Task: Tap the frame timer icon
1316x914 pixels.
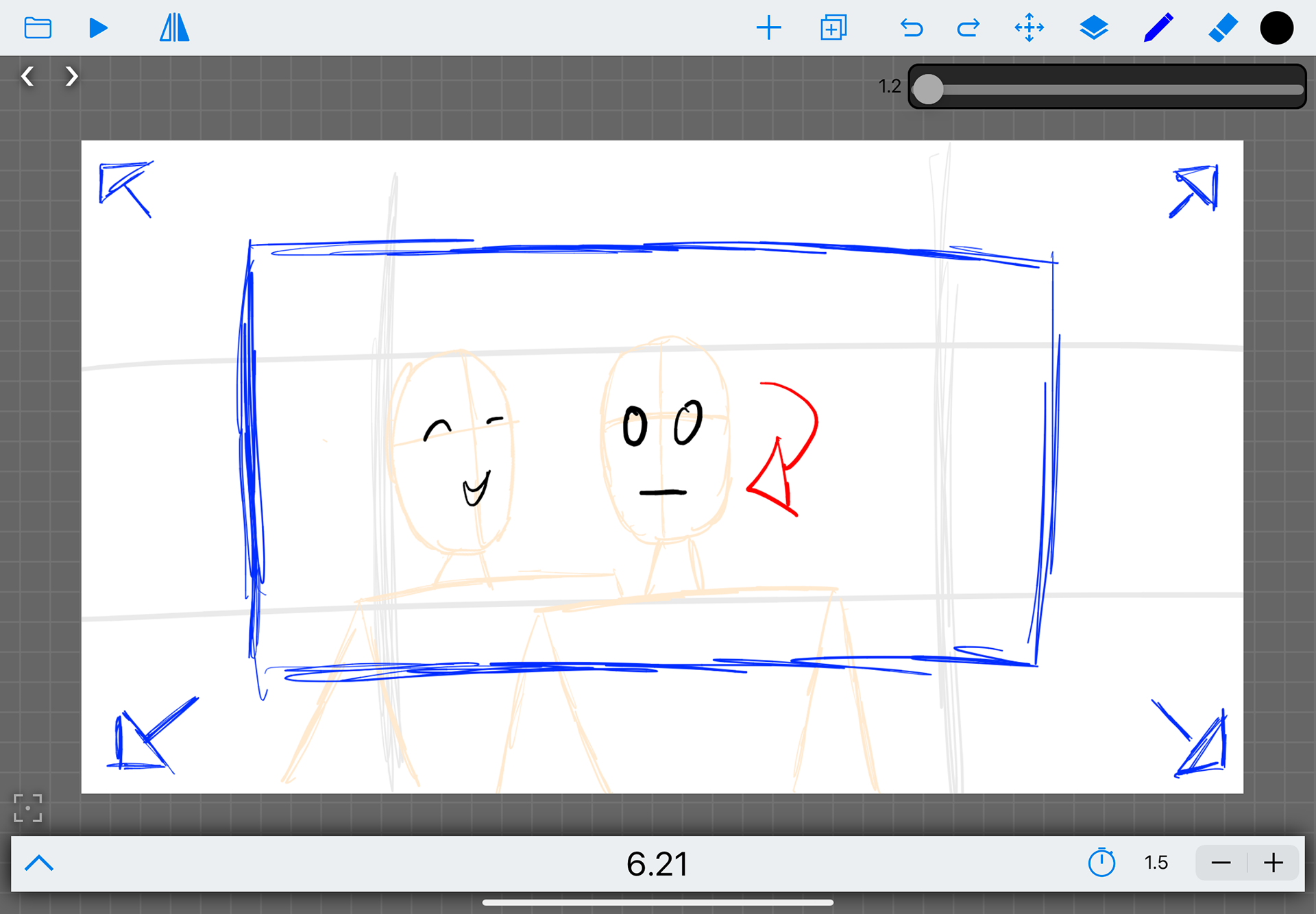Action: 1102,863
